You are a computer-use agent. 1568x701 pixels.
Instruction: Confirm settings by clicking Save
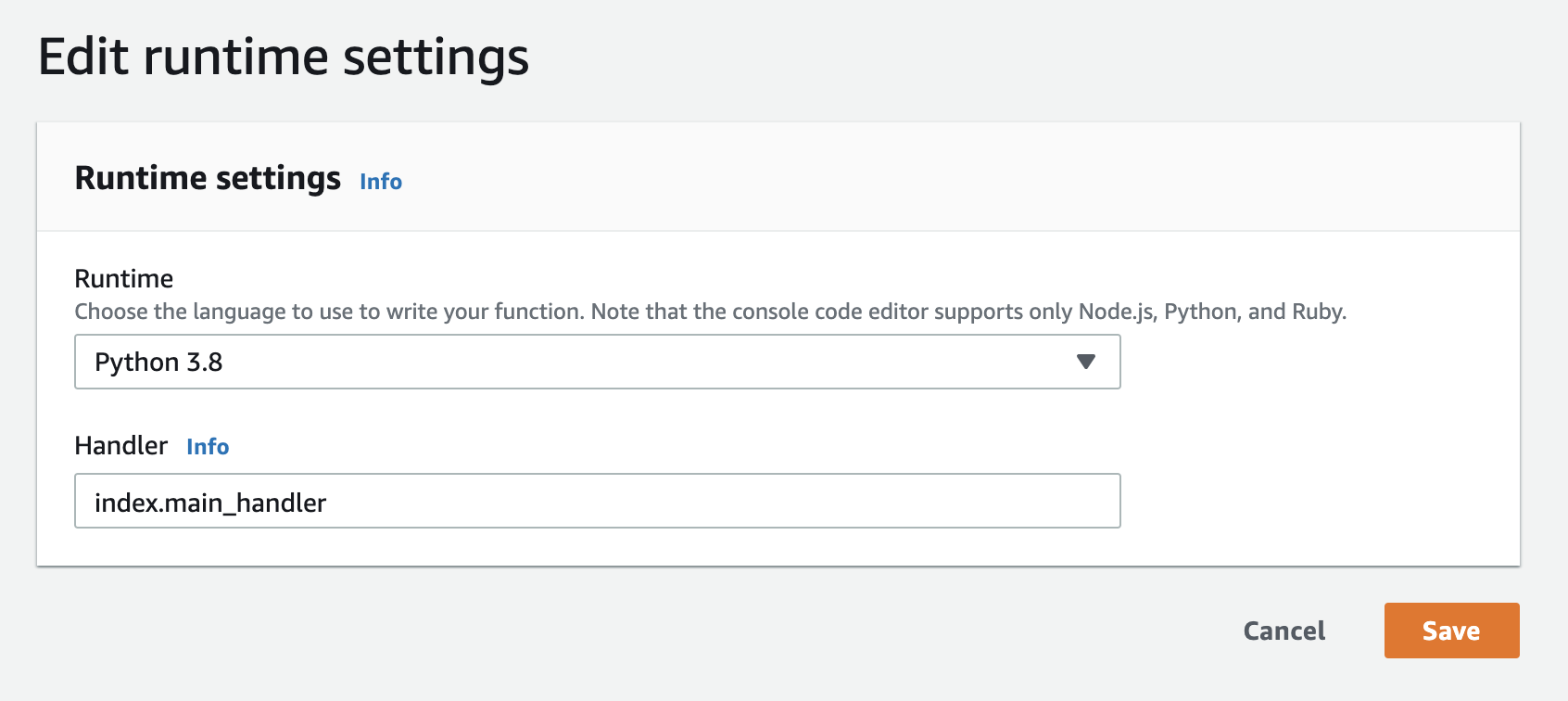pos(1450,631)
